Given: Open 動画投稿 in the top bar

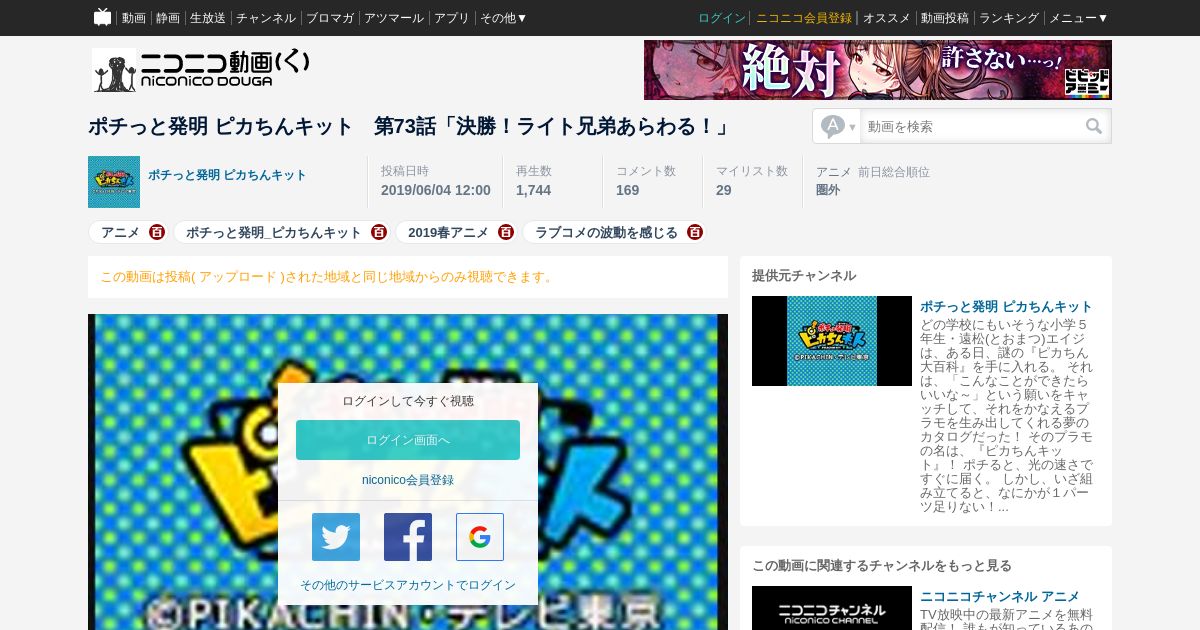Looking at the screenshot, I should [x=945, y=18].
